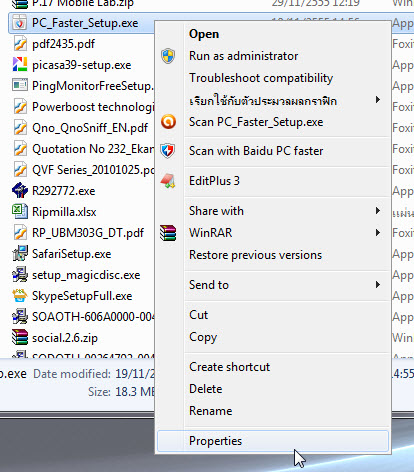
Task: Choose Troubleshoot compatibility in context menu
Action: click(x=261, y=78)
